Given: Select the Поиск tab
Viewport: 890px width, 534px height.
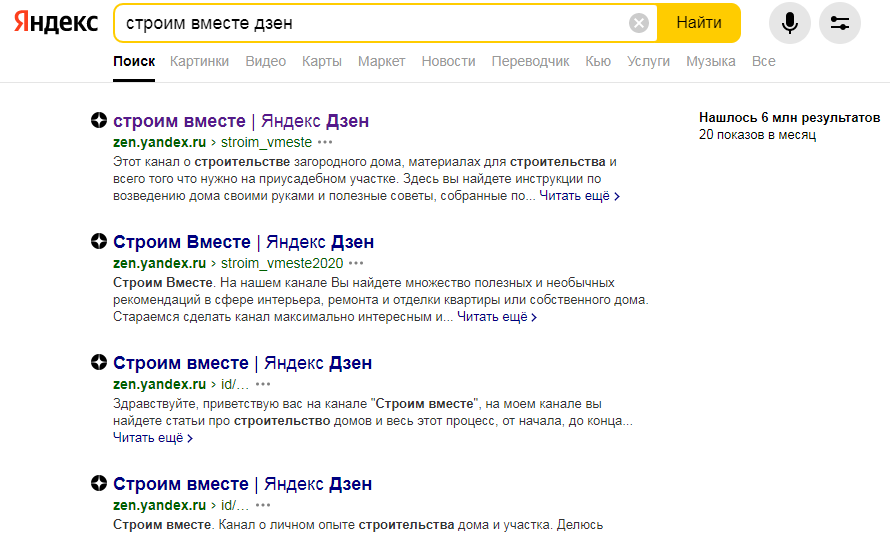Looking at the screenshot, I should (134, 61).
